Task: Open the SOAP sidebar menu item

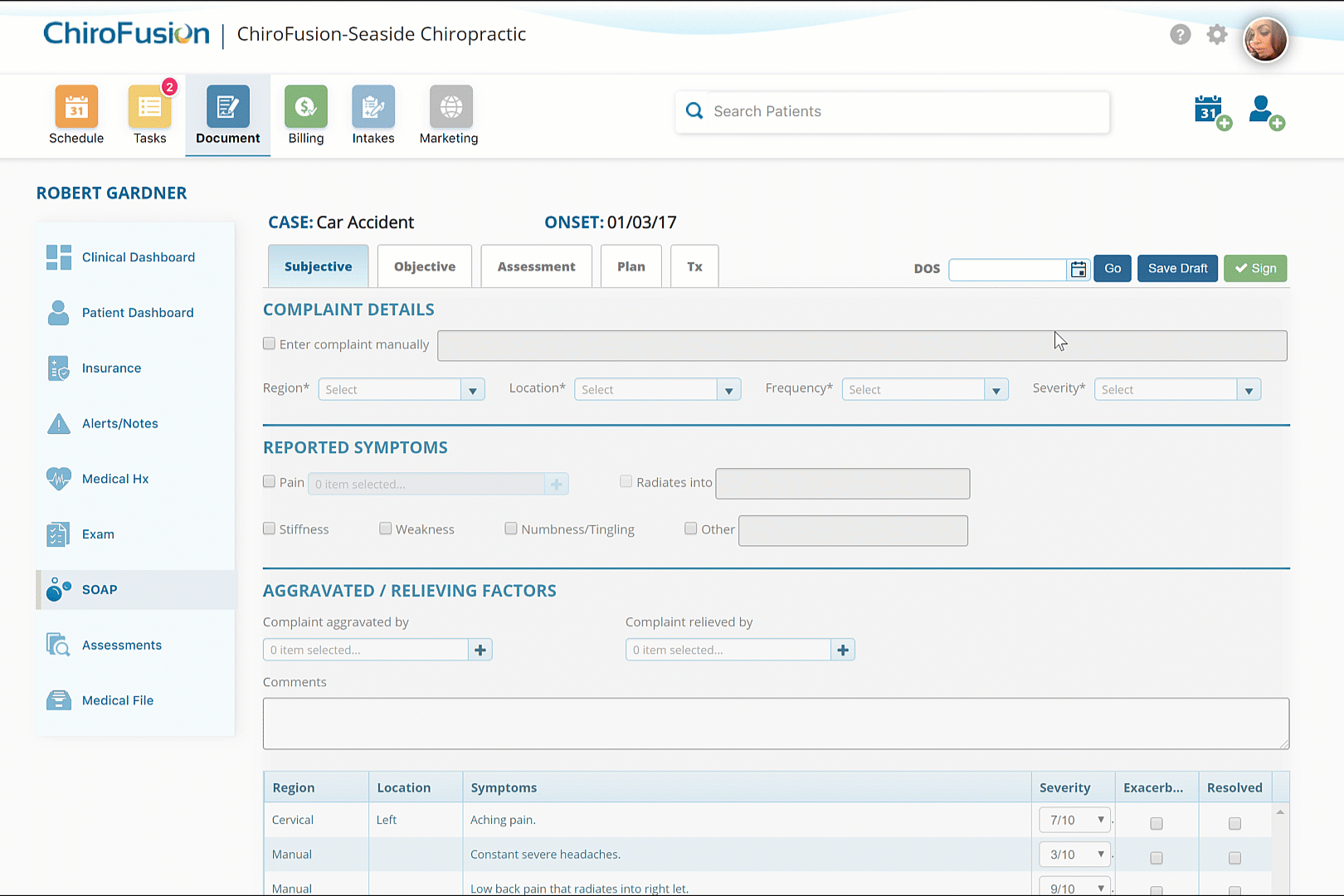Action: [x=136, y=590]
